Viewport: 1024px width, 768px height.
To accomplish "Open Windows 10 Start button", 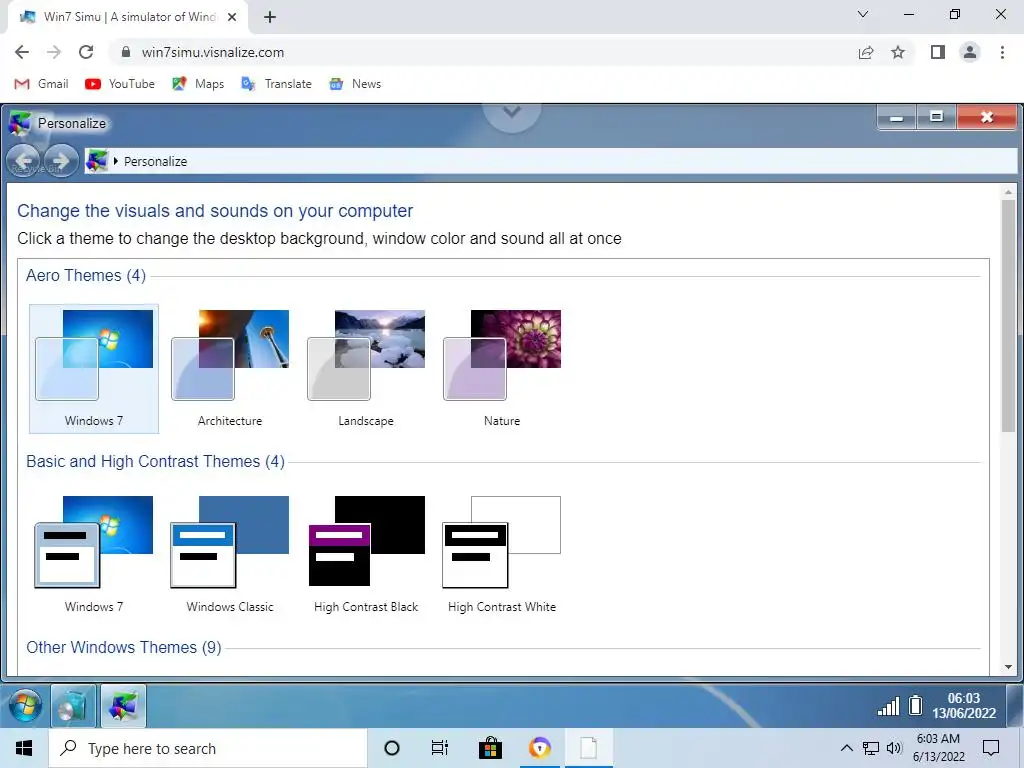I will (x=24, y=748).
